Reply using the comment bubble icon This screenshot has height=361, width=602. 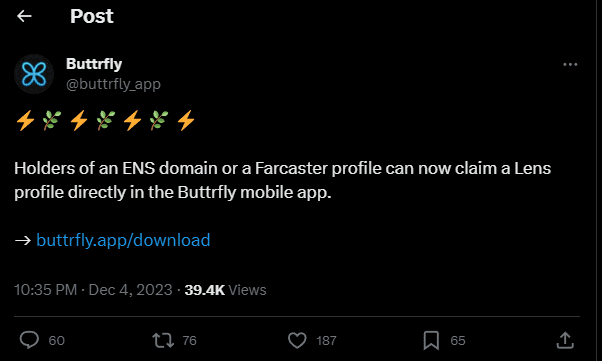coord(29,340)
